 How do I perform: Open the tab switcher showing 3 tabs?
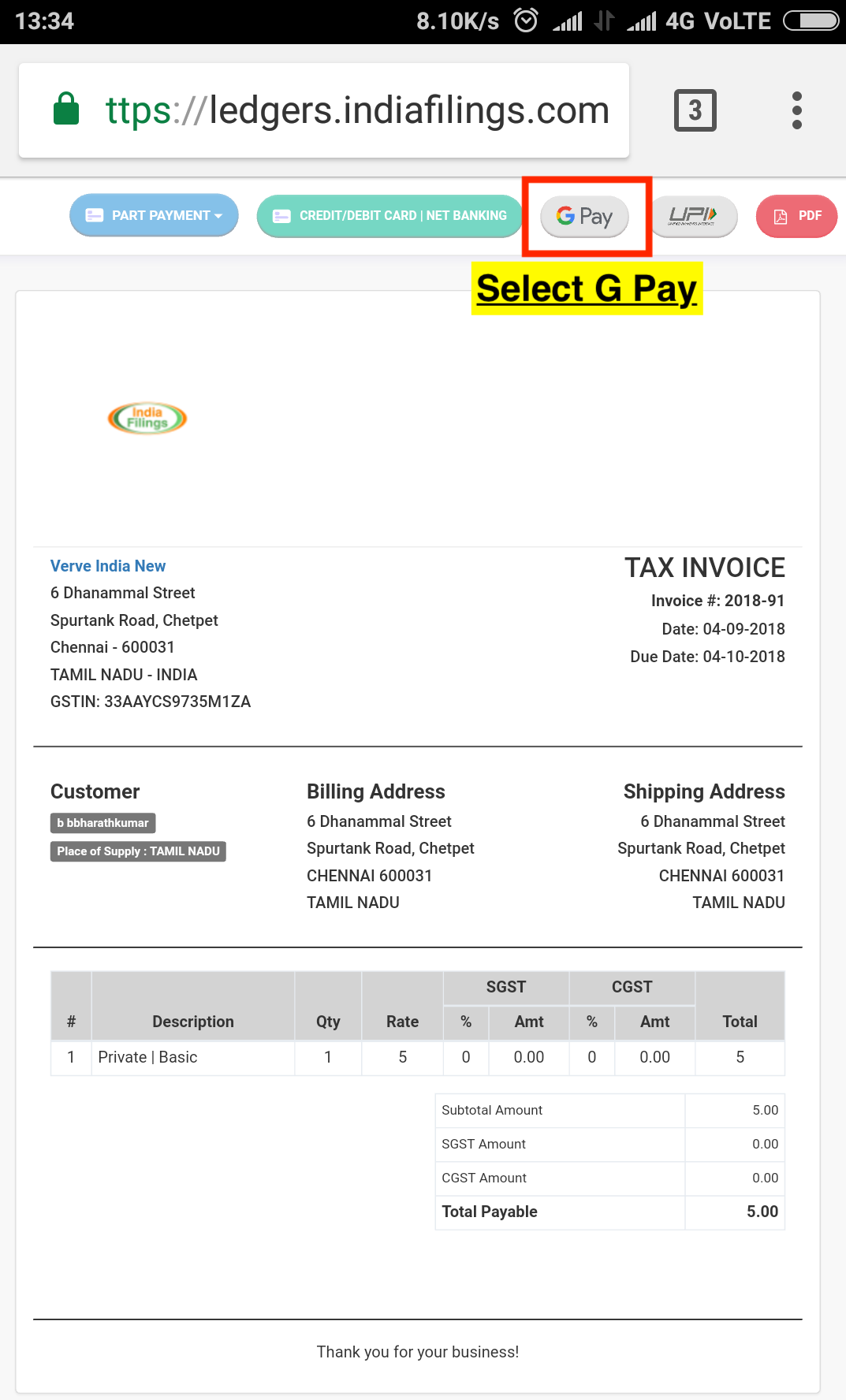[x=695, y=110]
